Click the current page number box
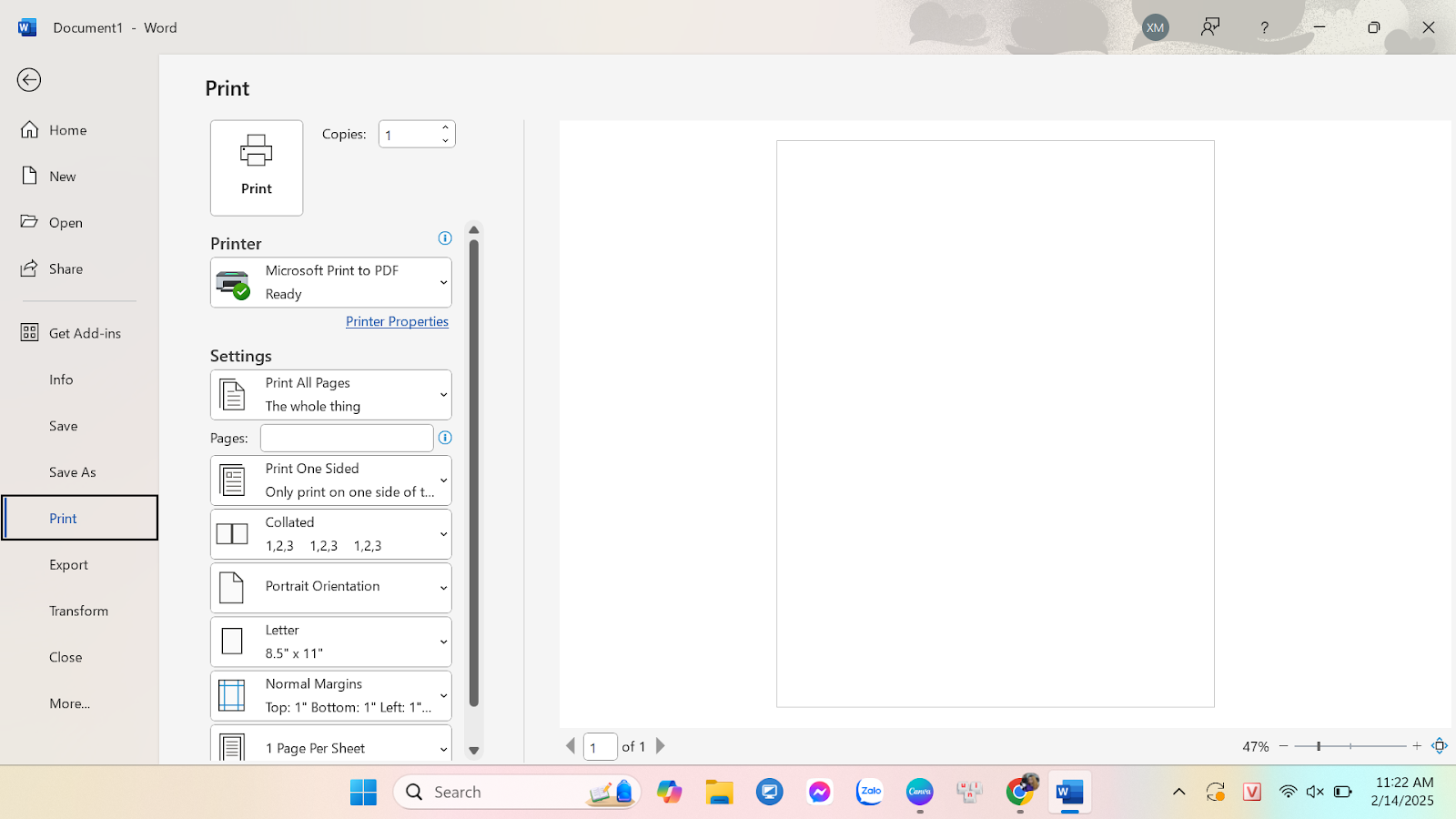 (x=601, y=747)
